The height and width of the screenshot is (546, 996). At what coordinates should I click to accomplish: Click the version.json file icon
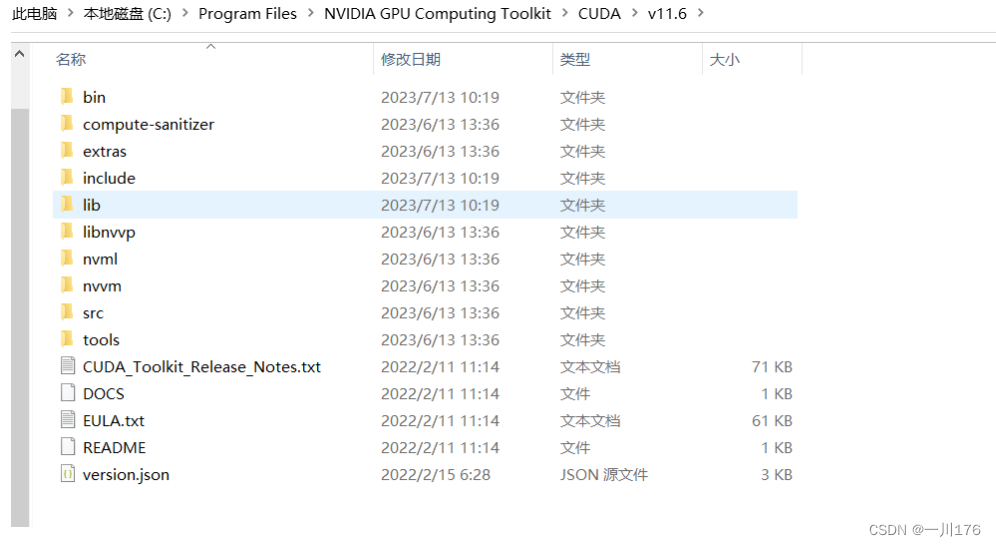pyautogui.click(x=68, y=474)
